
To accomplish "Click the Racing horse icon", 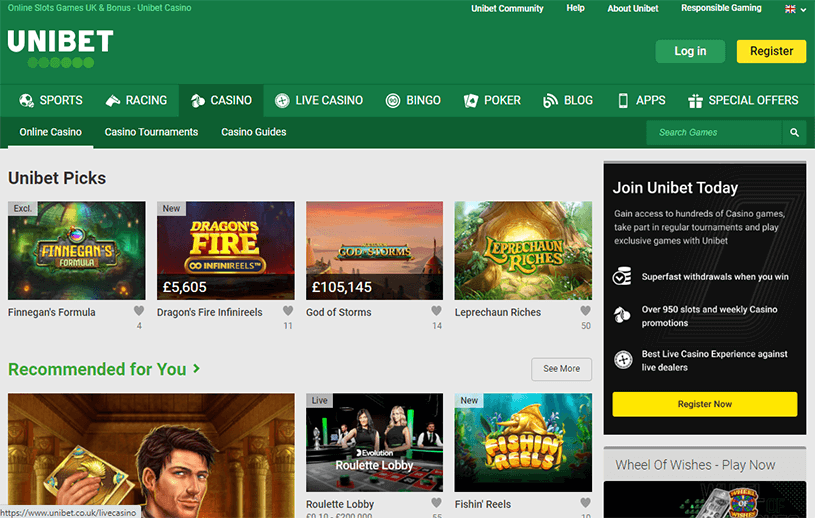I will point(113,100).
